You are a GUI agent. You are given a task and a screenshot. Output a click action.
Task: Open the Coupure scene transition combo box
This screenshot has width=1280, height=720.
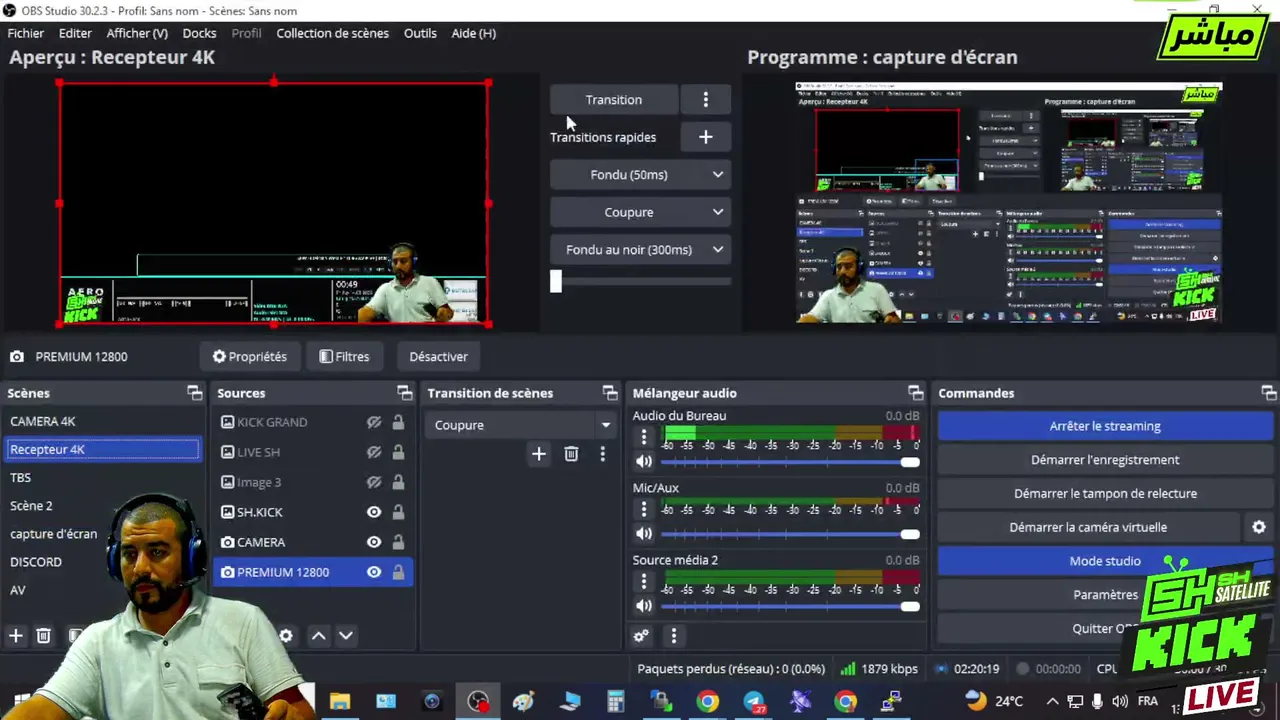tap(520, 425)
